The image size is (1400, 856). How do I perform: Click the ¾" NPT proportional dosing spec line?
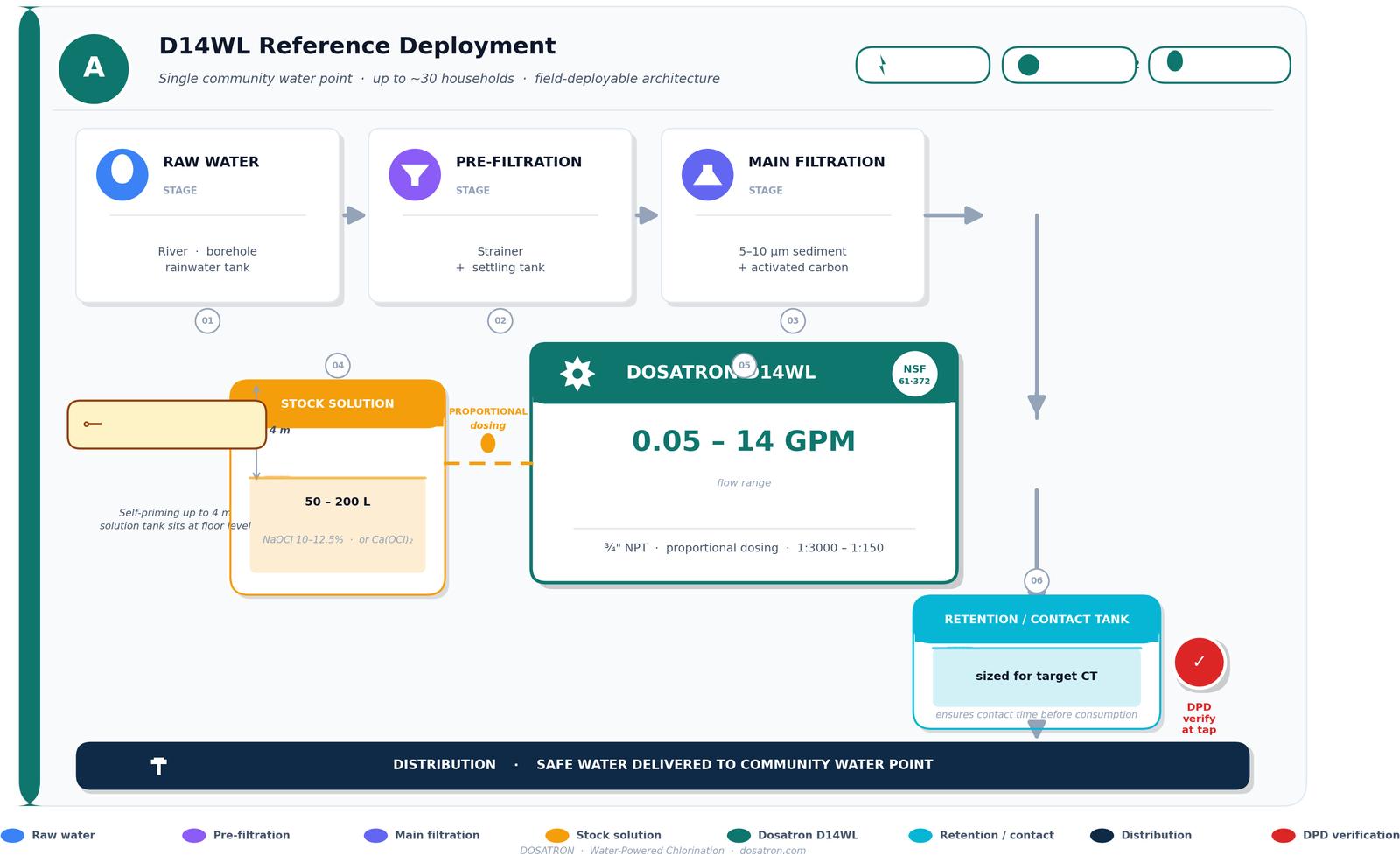coord(744,548)
